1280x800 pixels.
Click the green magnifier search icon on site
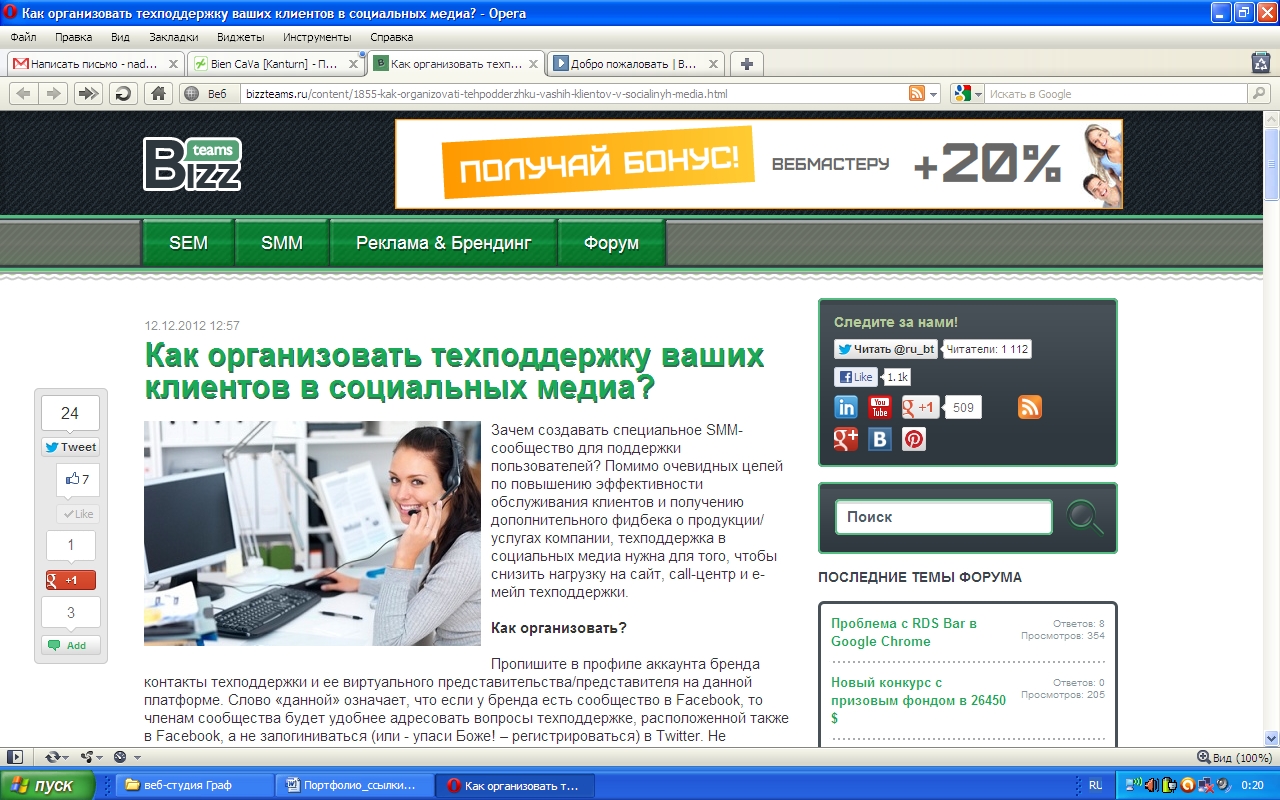(x=1085, y=518)
